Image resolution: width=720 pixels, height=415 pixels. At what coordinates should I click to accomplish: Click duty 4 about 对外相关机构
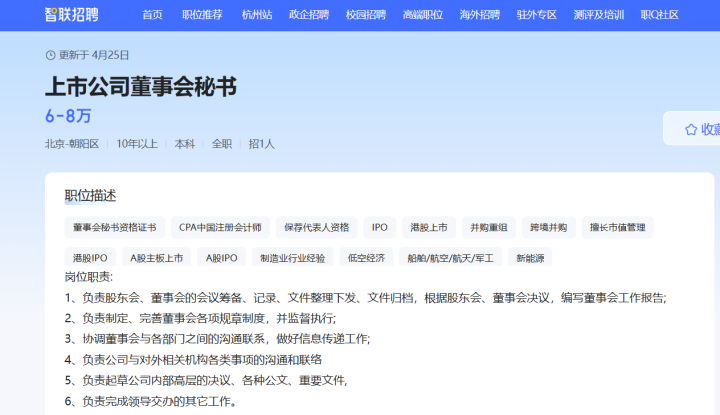(193, 359)
